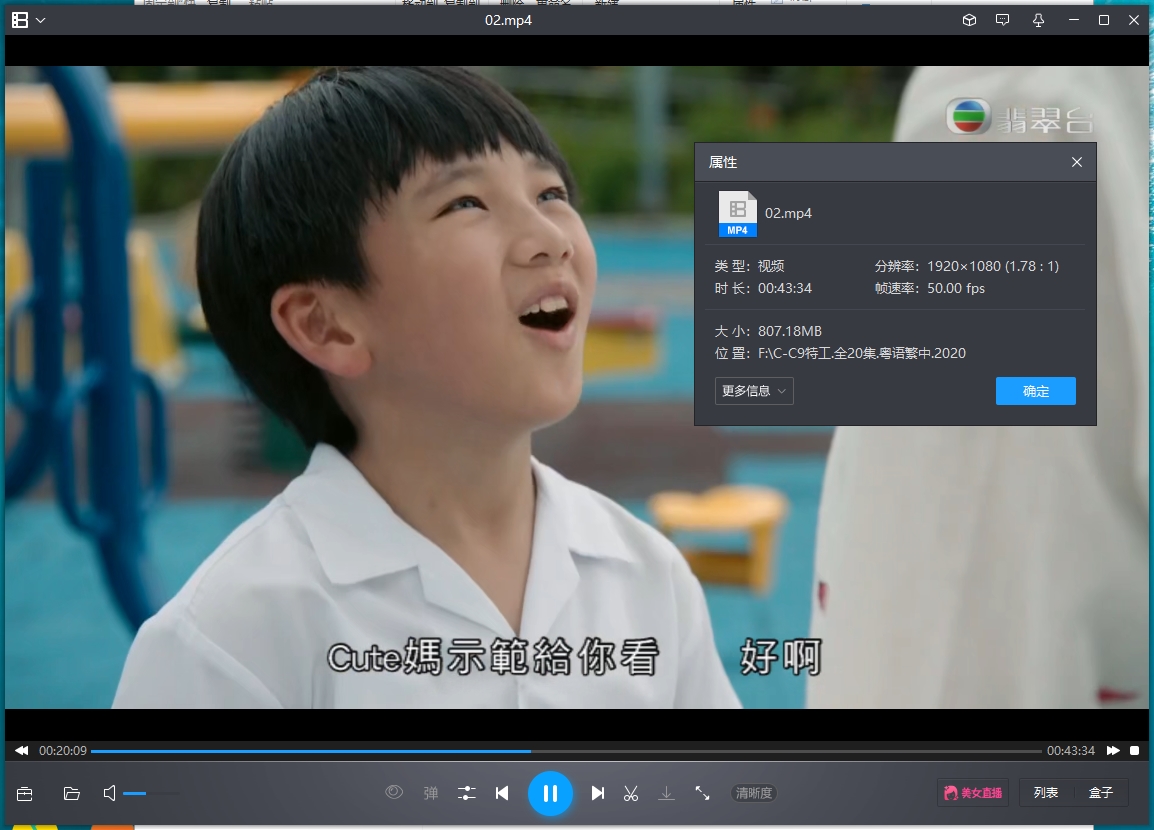Click the MP4 file icon in properties
The height and width of the screenshot is (830, 1154).
point(737,213)
